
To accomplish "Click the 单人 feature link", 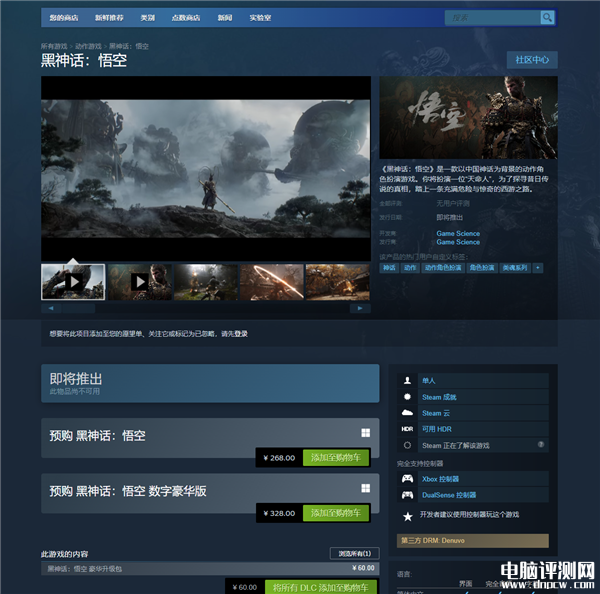I will 429,380.
